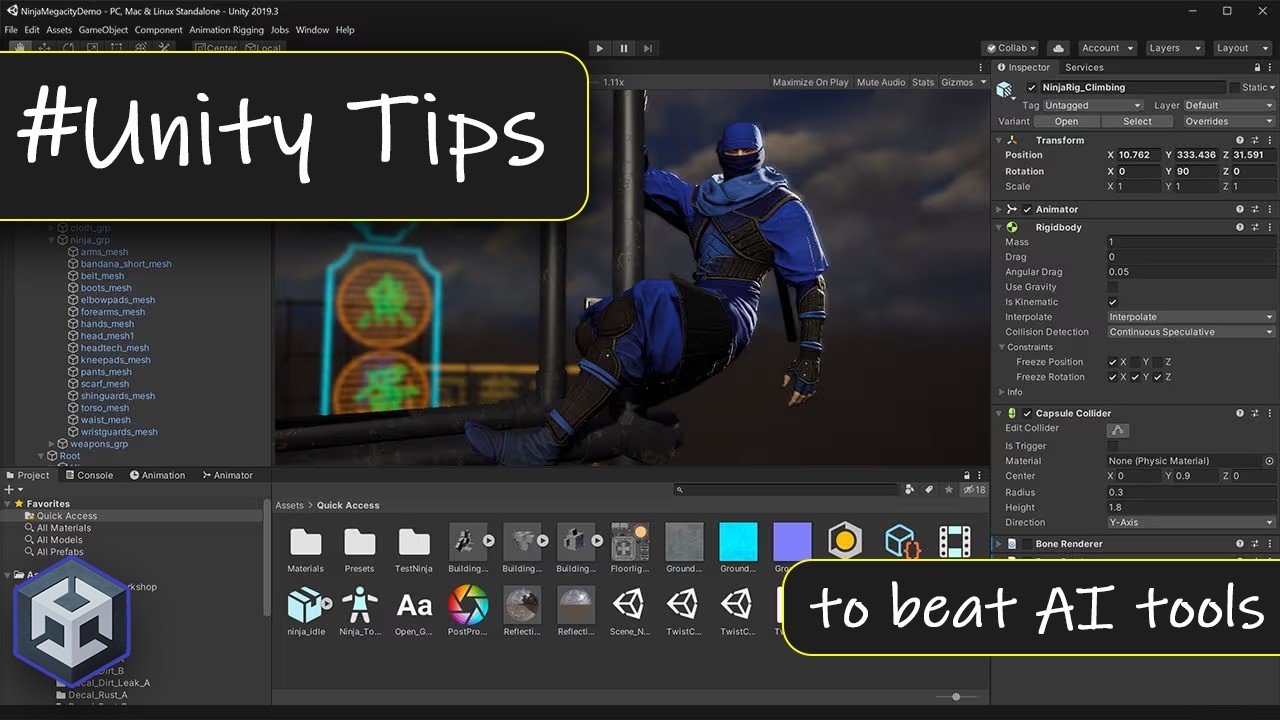Image resolution: width=1280 pixels, height=720 pixels.
Task: Click the favorites star icon in the Project toolbar
Action: pyautogui.click(x=949, y=490)
